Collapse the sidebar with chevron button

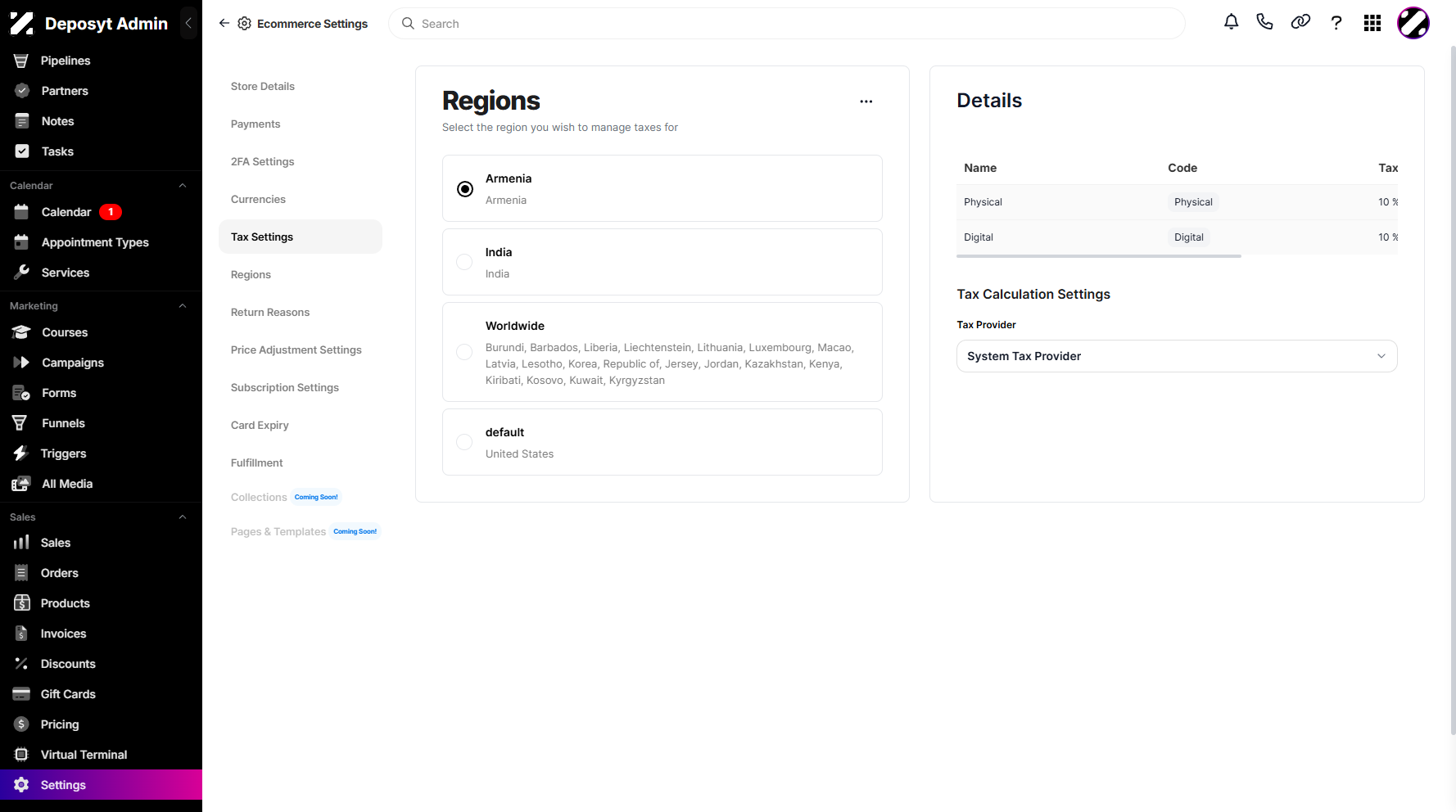tap(189, 23)
